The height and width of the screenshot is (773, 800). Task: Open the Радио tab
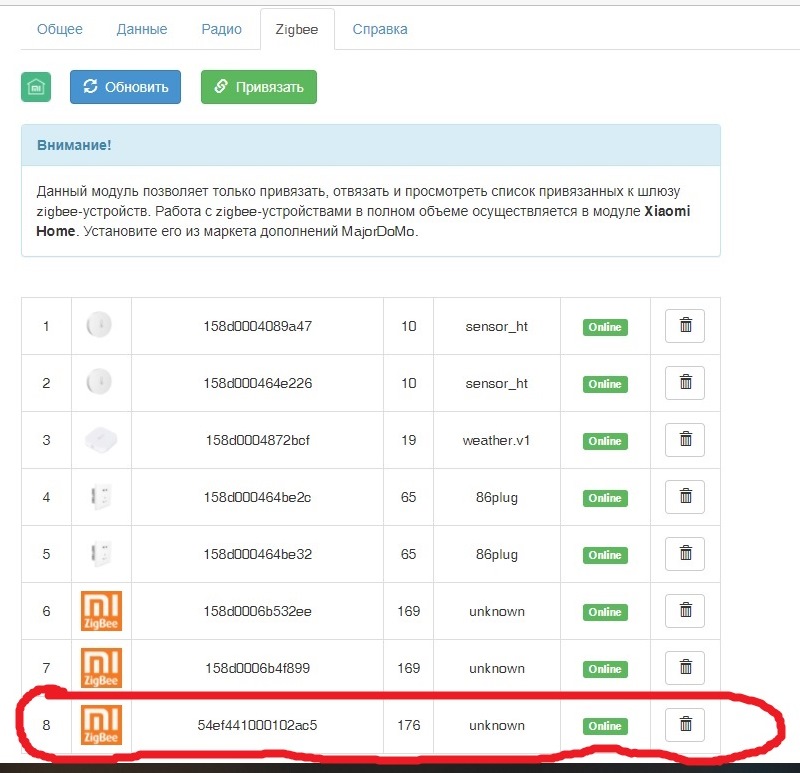click(x=221, y=29)
